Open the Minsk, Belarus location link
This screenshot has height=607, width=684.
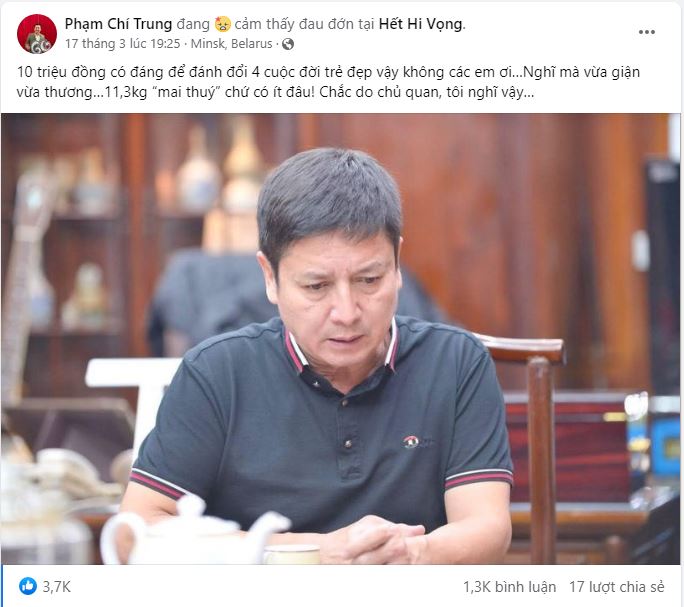231,44
